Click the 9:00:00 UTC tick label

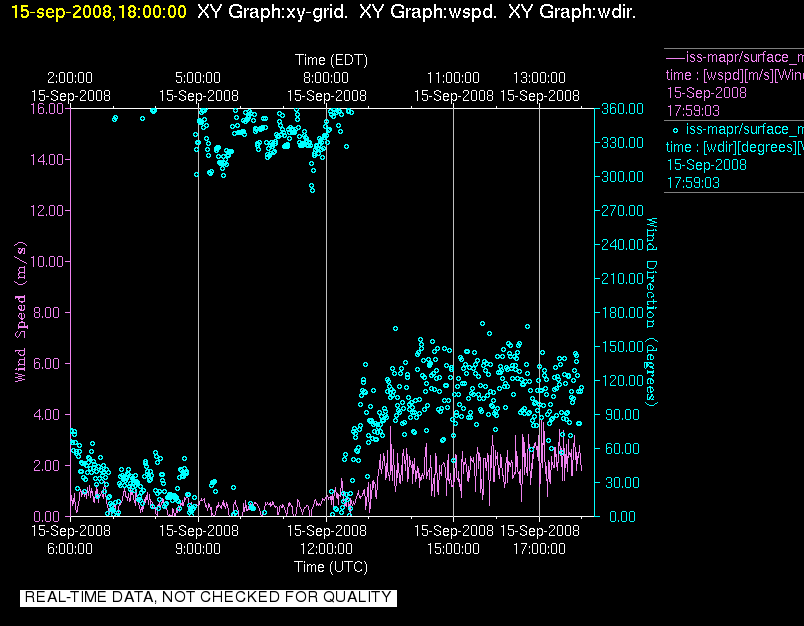pyautogui.click(x=198, y=549)
